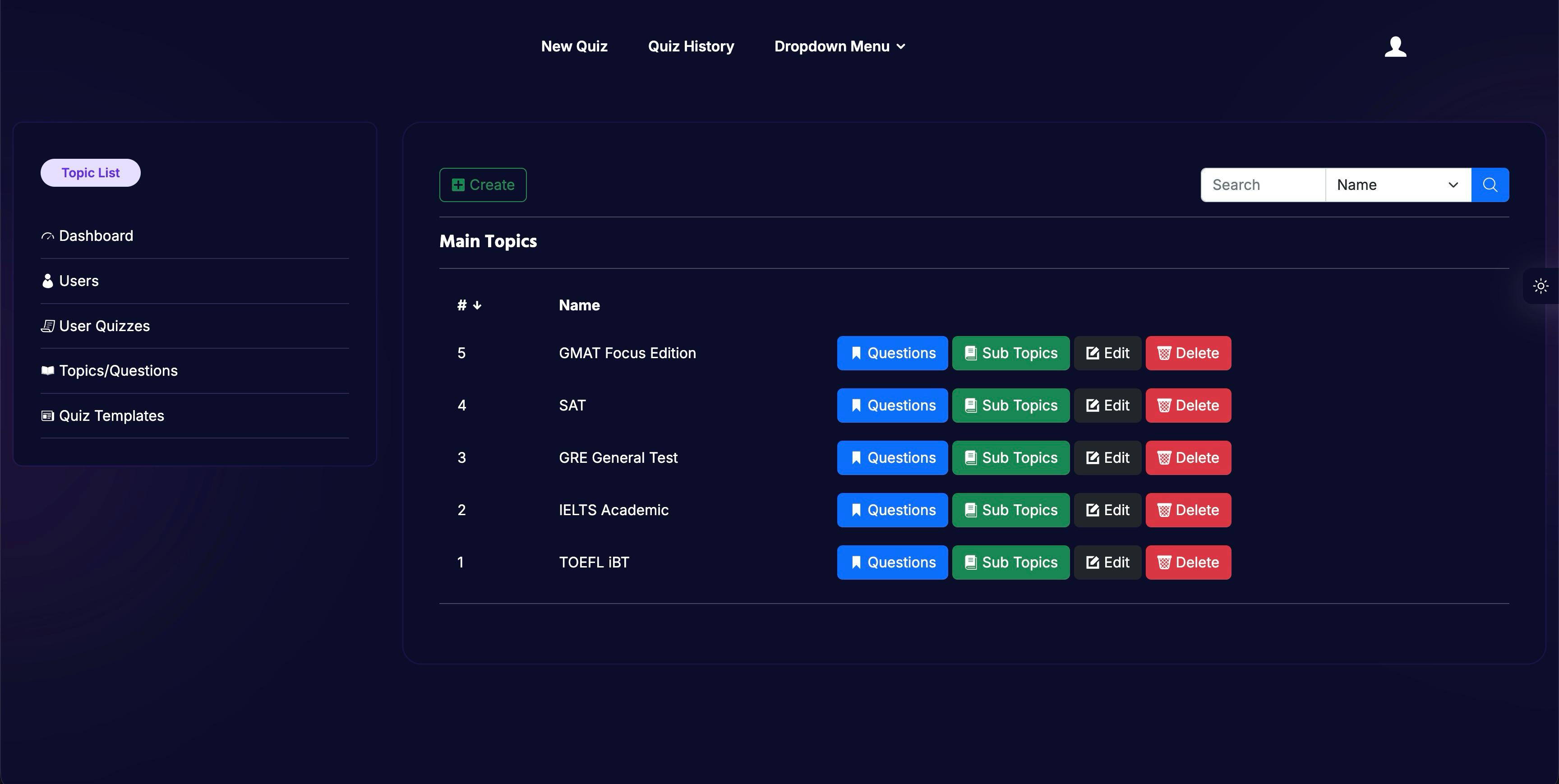Open Quiz History from top navigation

(x=691, y=46)
